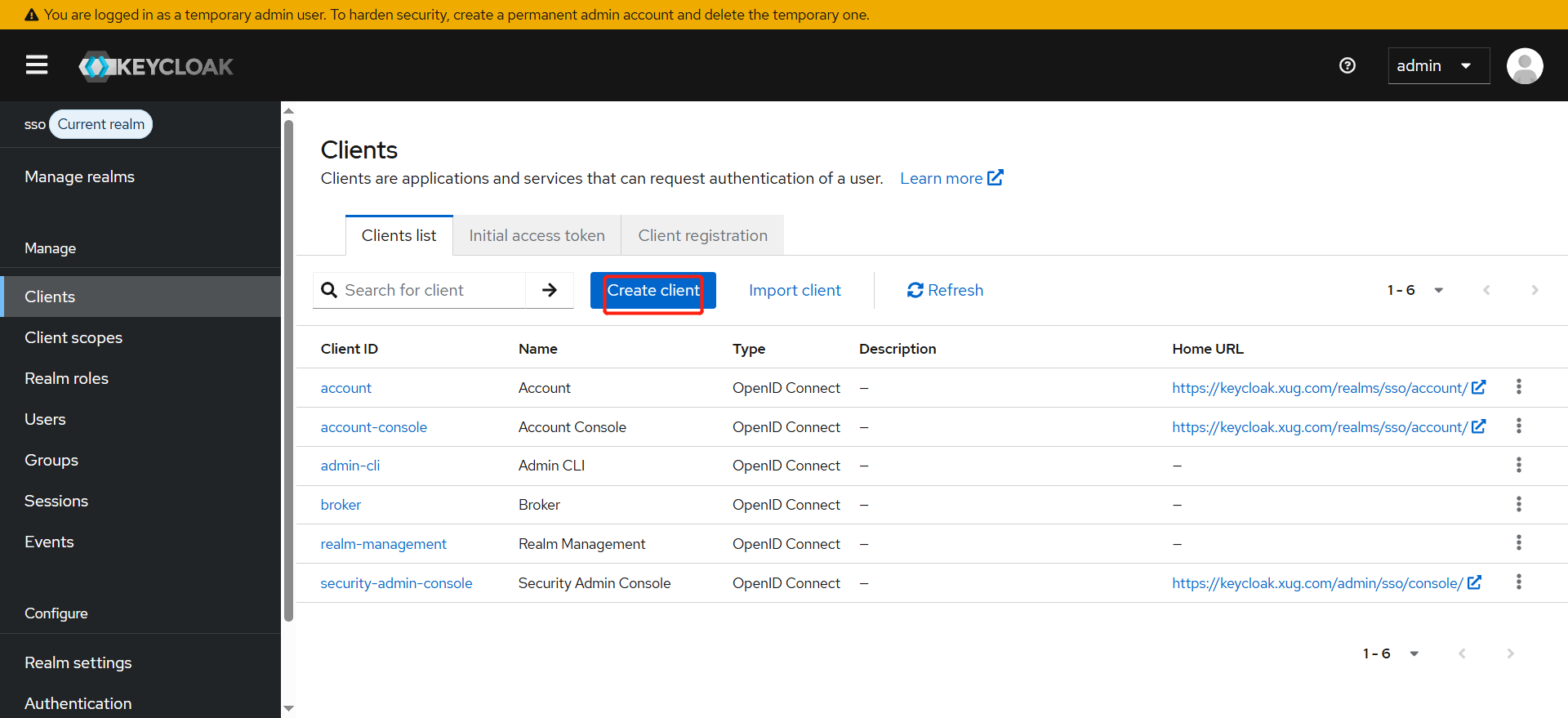Open security-admin-console home URL link
This screenshot has width=1568, height=718.
pyautogui.click(x=1326, y=583)
